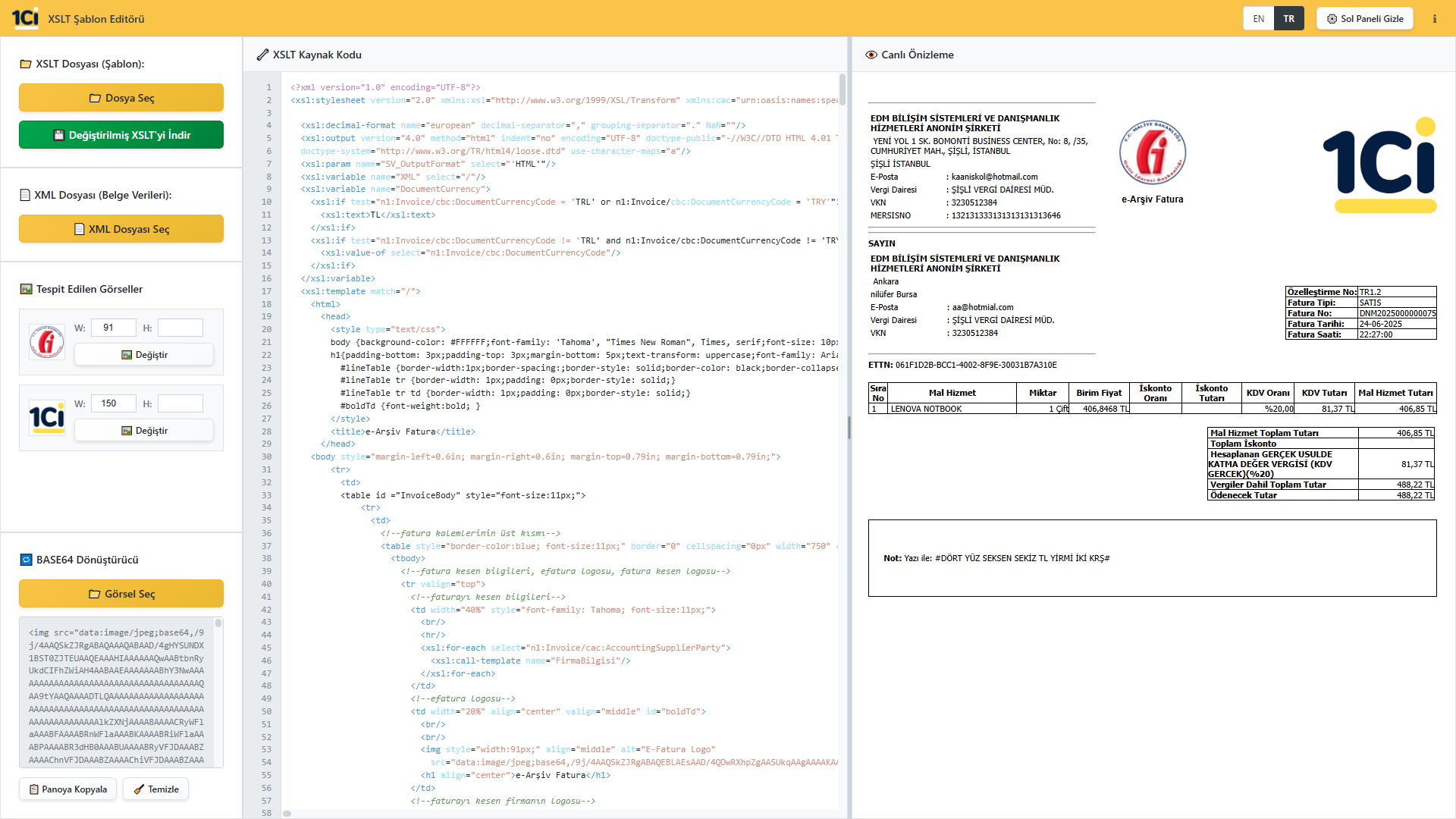Click width field showing 150
The height and width of the screenshot is (819, 1456).
[x=114, y=403]
